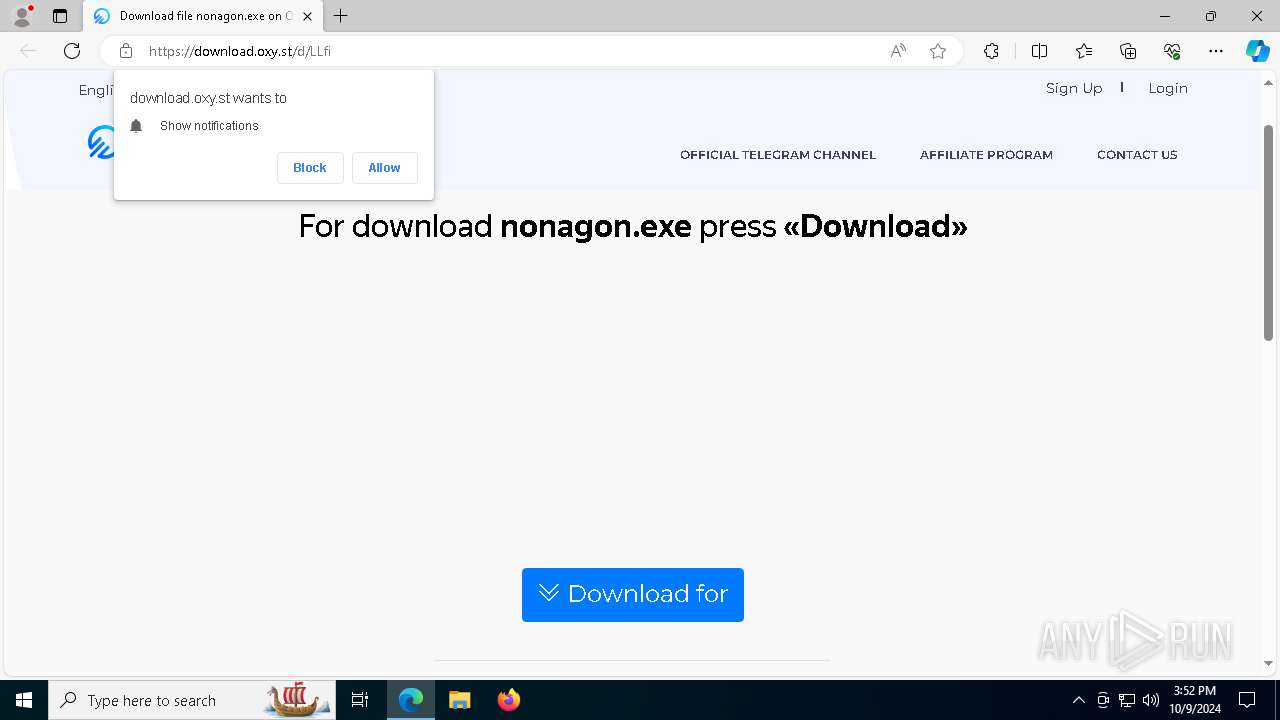Open a new browser tab
Screen dimensions: 1280x720
pyautogui.click(x=341, y=16)
